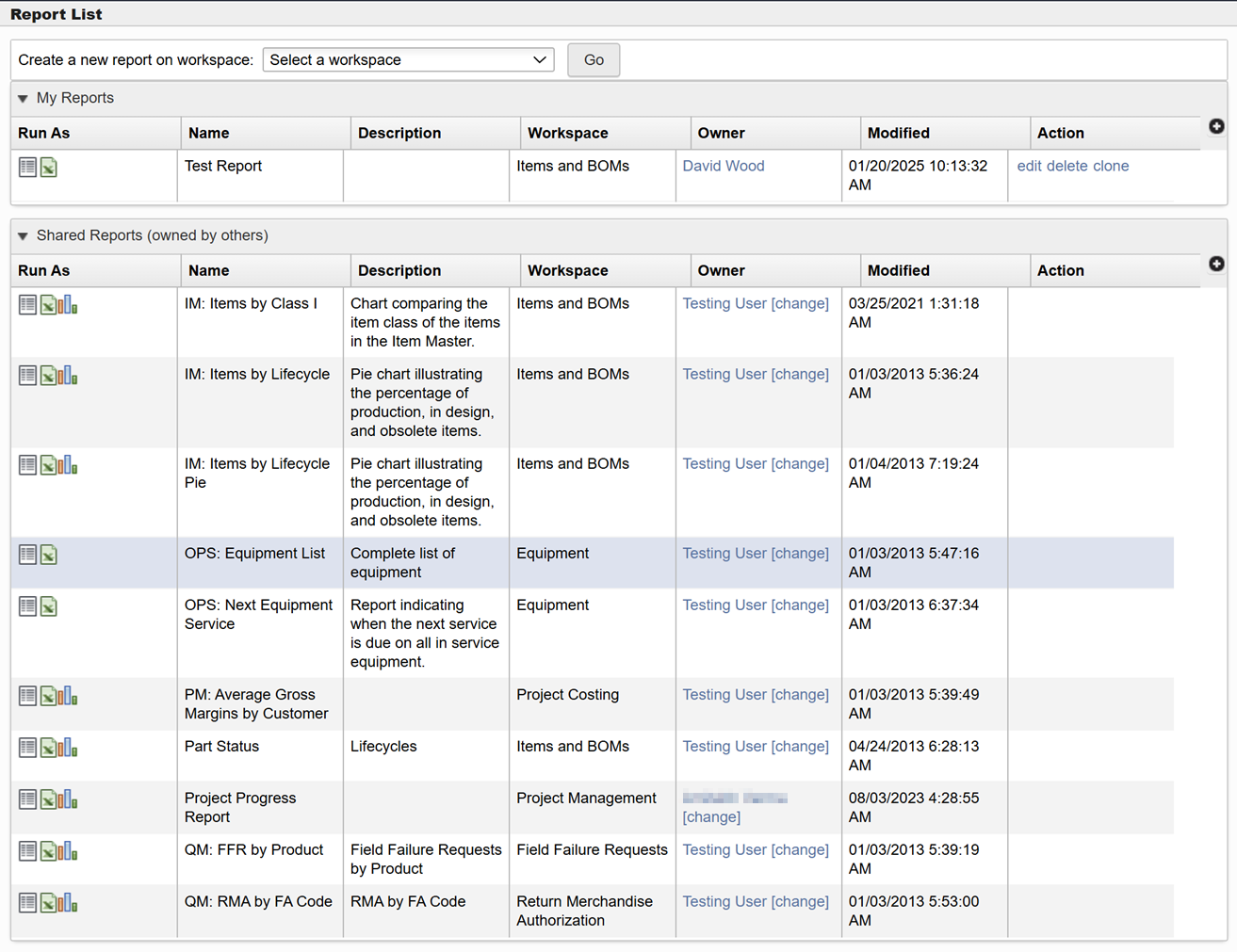
Task: Click plus icon in My Reports header
Action: coord(1216,126)
